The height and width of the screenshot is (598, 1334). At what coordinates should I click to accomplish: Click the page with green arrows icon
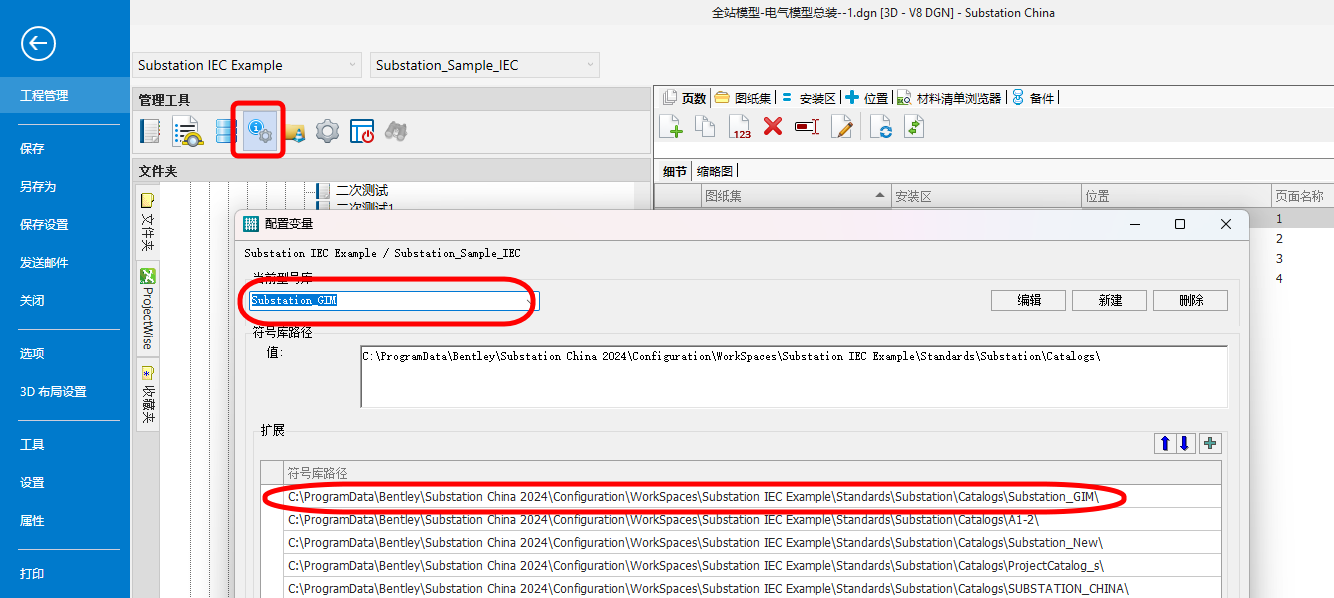click(x=913, y=126)
